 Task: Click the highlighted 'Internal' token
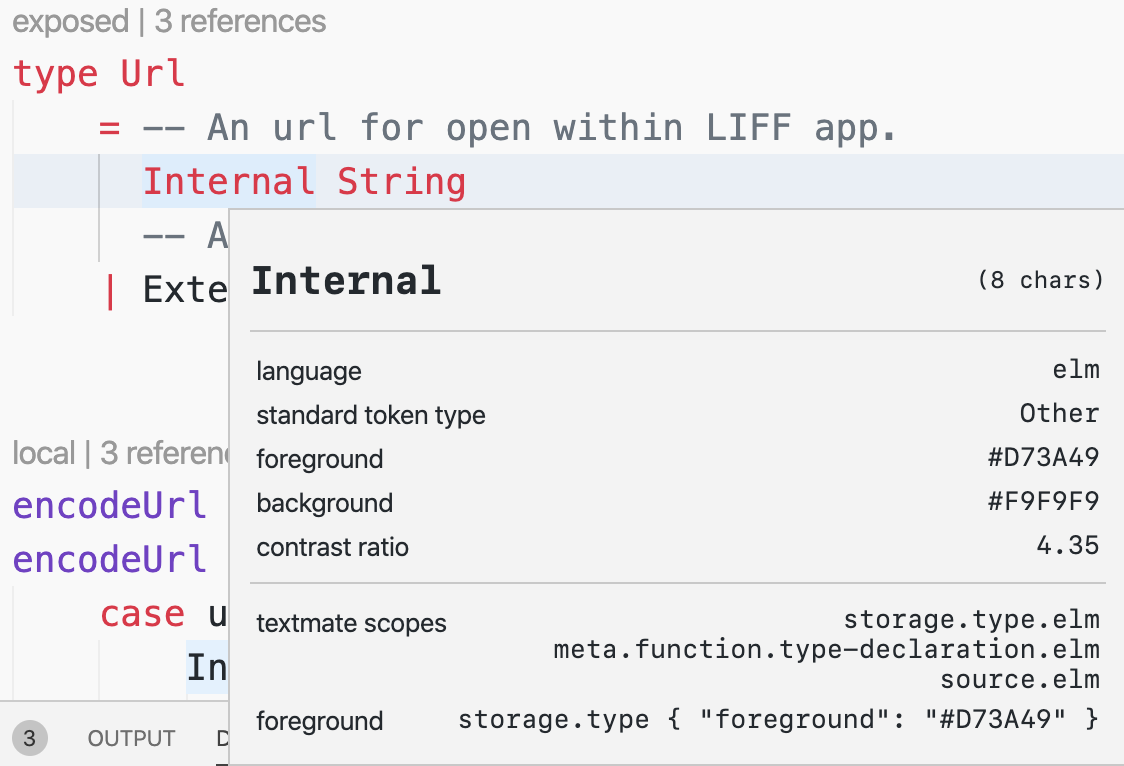(x=227, y=181)
